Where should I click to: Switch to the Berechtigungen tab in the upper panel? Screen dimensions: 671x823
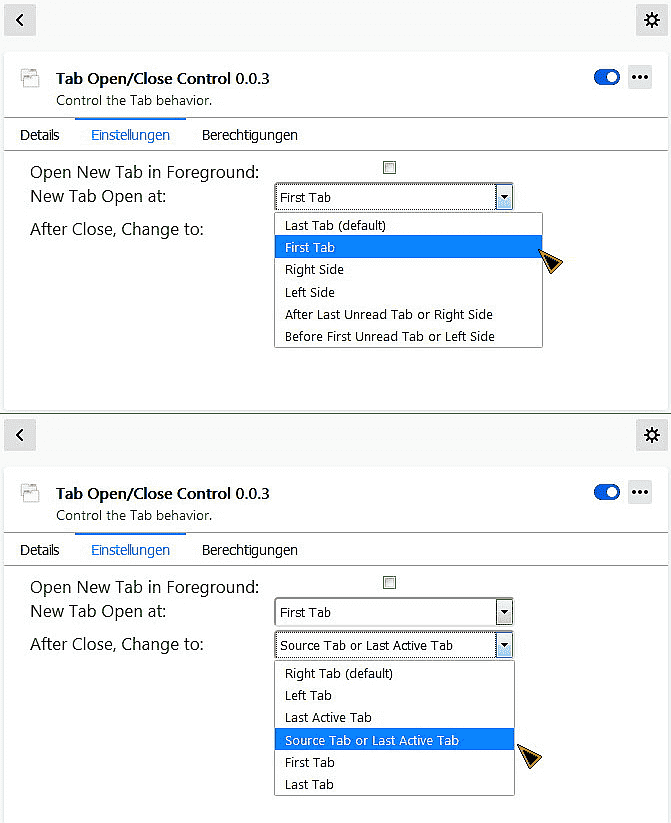click(249, 135)
